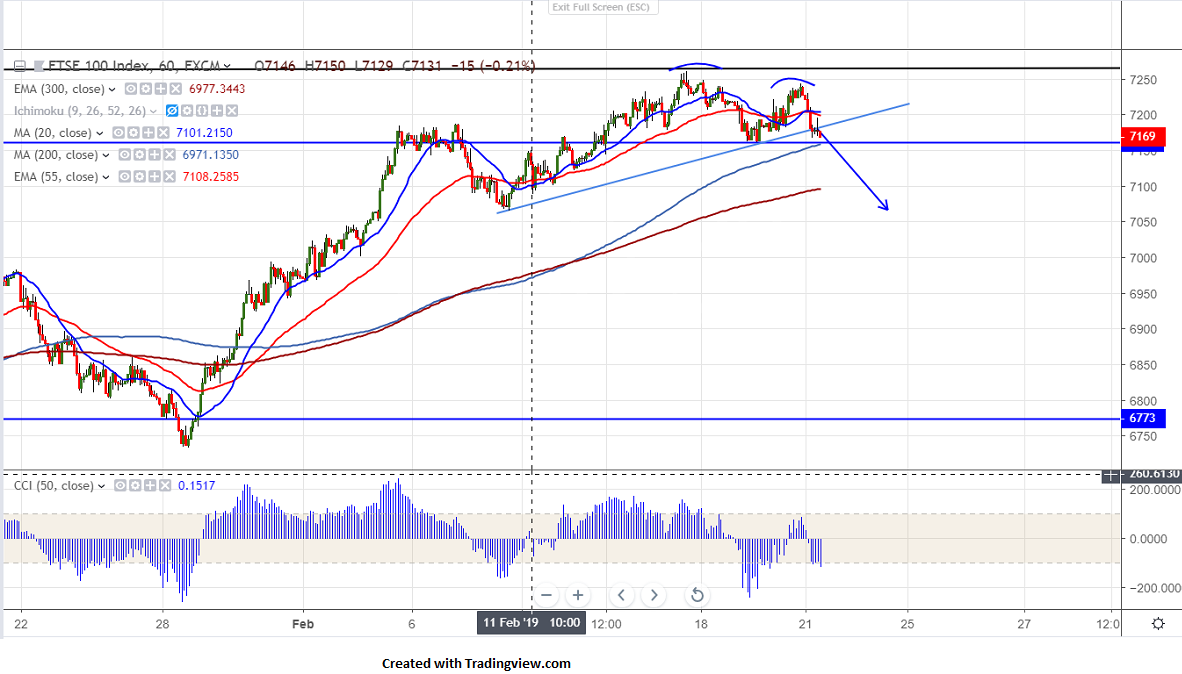Click the plus icon on EMA (300, close) row

point(161,89)
